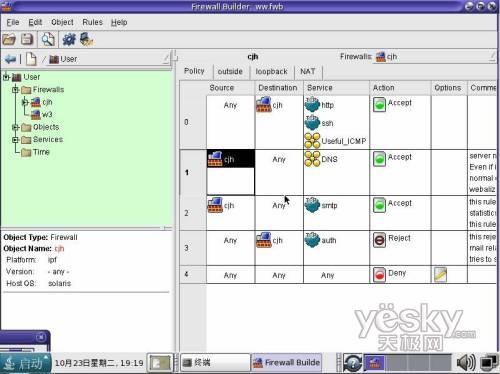Click the network monitor tray icon
This screenshot has width=500, height=374.
pyautogui.click(x=489, y=363)
